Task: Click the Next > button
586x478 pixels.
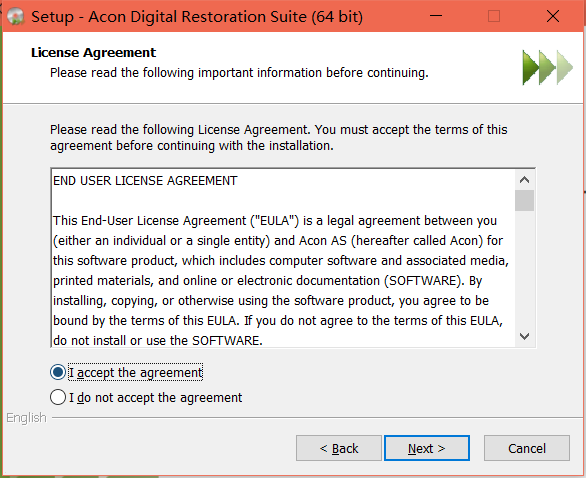Action: [x=427, y=448]
